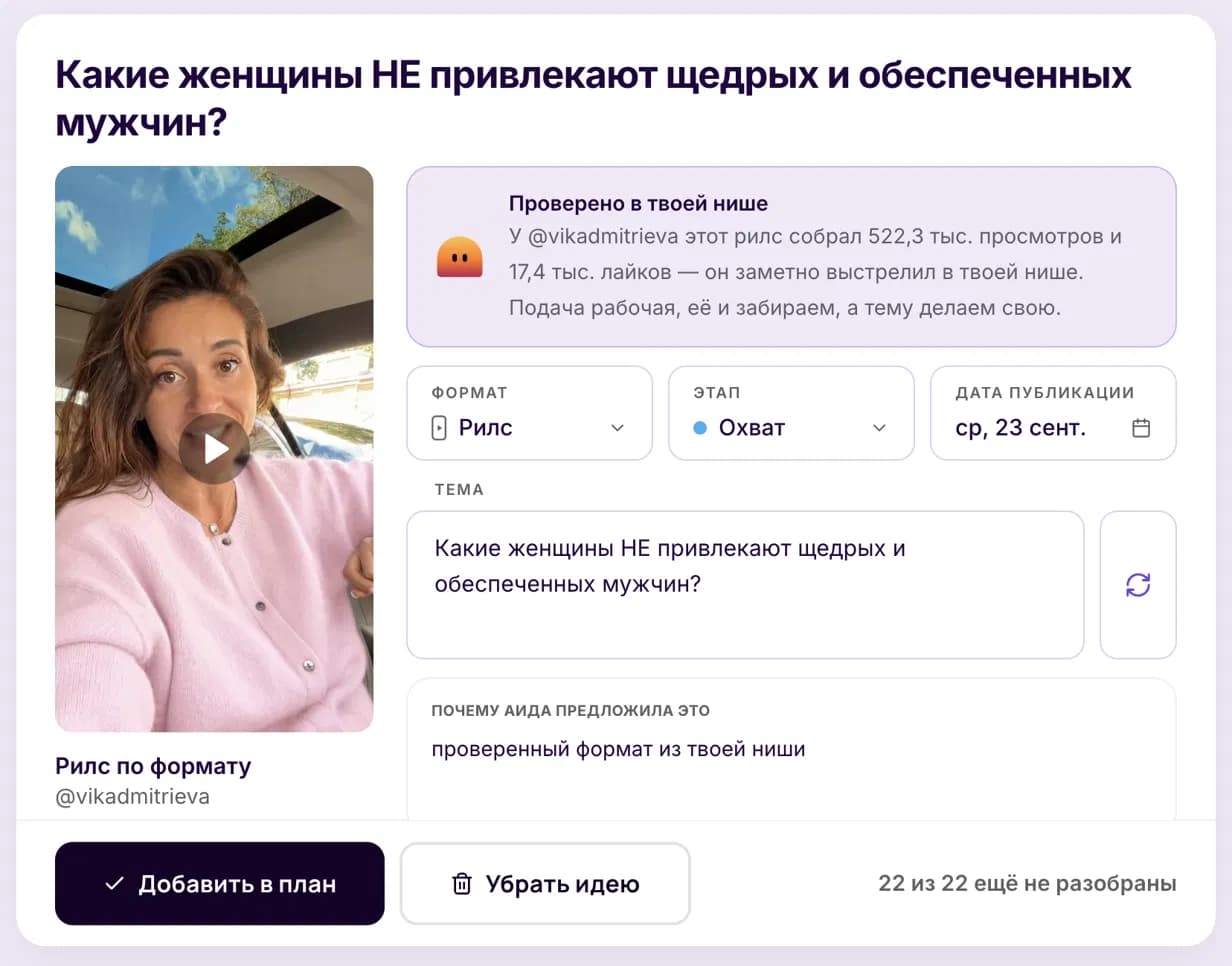Click the video thumbnail of the woman
Image resolution: width=1232 pixels, height=966 pixels.
tap(214, 449)
